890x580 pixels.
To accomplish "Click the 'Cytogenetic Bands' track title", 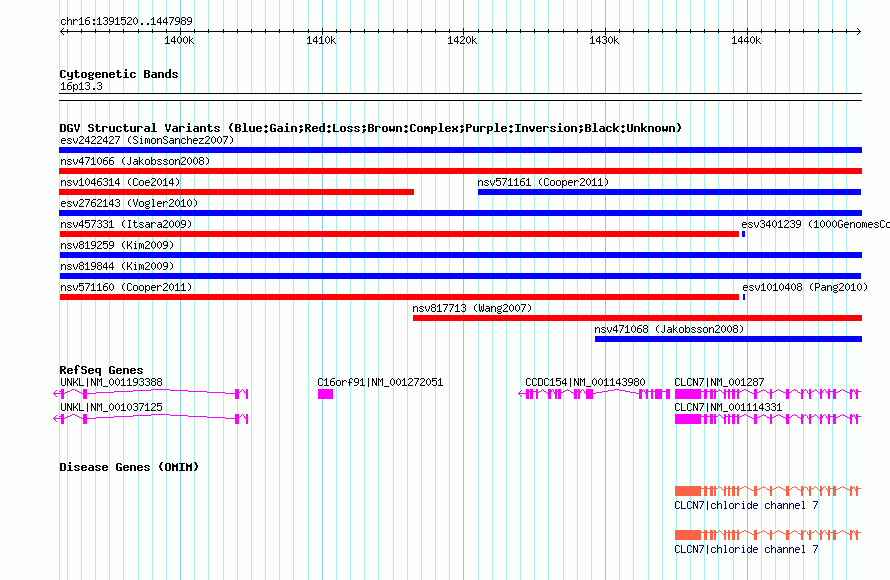I will click(x=119, y=74).
